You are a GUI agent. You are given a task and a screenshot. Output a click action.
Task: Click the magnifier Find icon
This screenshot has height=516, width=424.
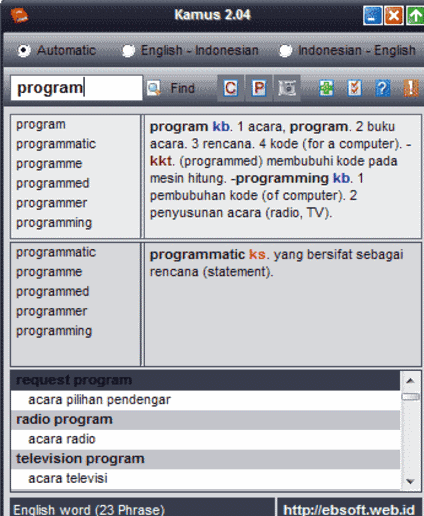tap(154, 88)
